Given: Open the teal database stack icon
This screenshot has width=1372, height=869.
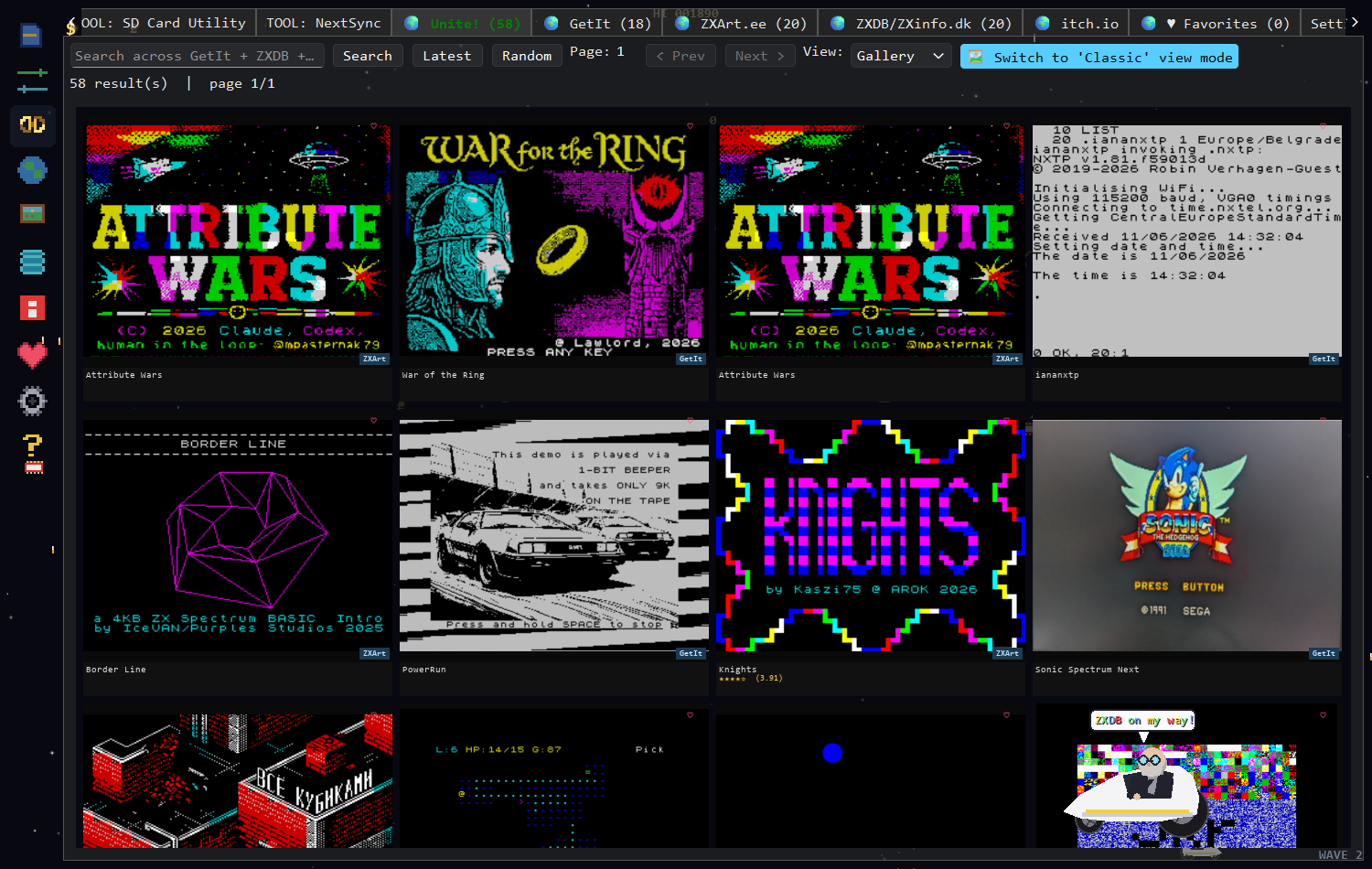Looking at the screenshot, I should click(x=32, y=262).
